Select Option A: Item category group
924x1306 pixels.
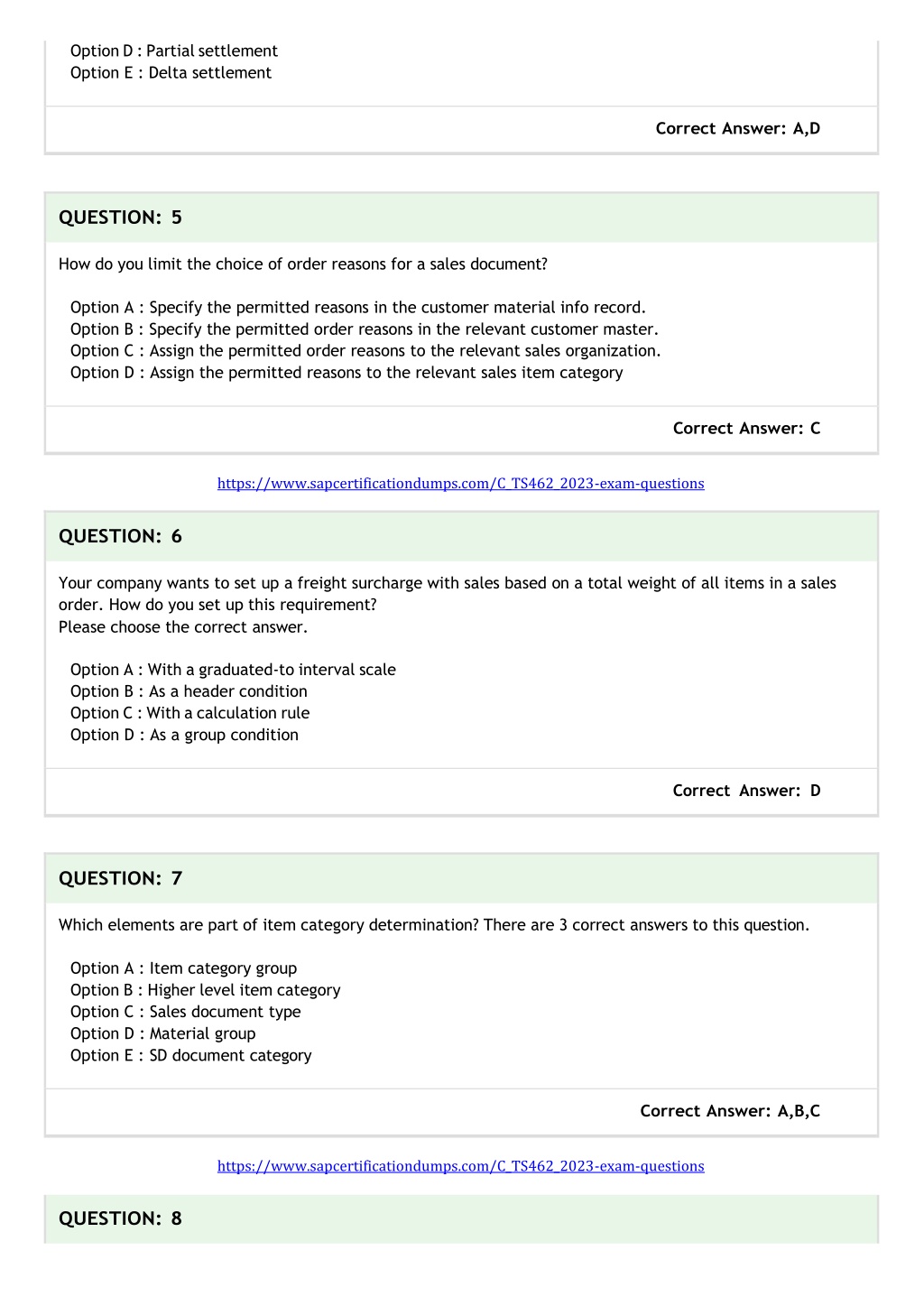click(183, 968)
